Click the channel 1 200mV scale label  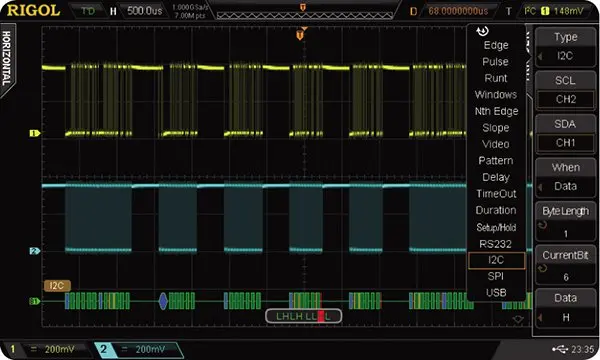[x=59, y=349]
